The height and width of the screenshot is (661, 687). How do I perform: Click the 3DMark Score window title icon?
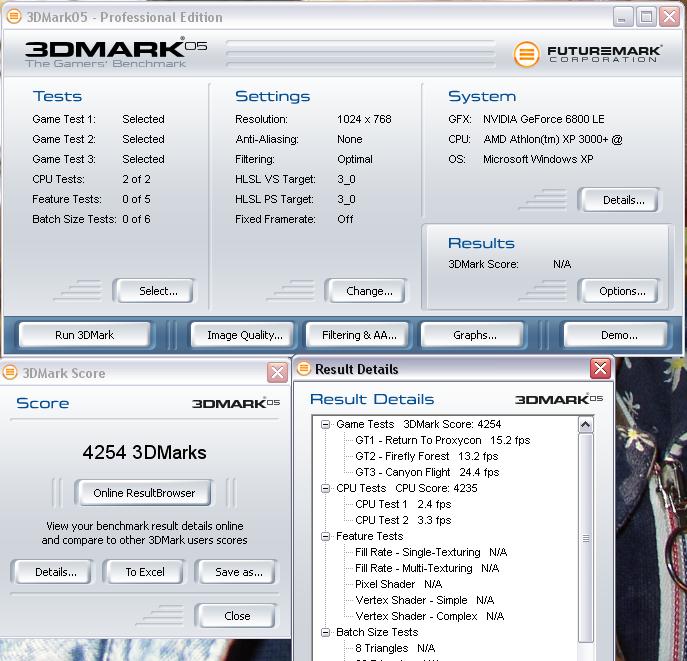tap(10, 373)
